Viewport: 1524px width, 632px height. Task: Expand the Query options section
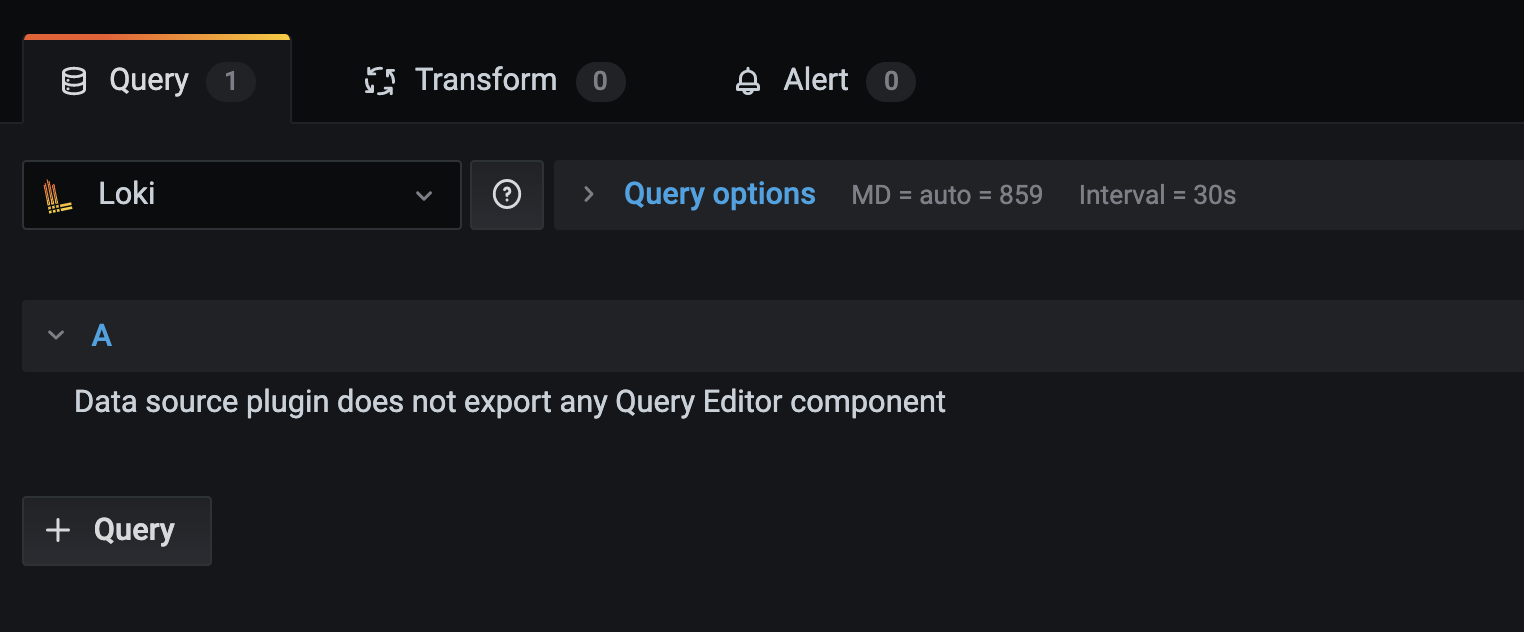tap(588, 194)
